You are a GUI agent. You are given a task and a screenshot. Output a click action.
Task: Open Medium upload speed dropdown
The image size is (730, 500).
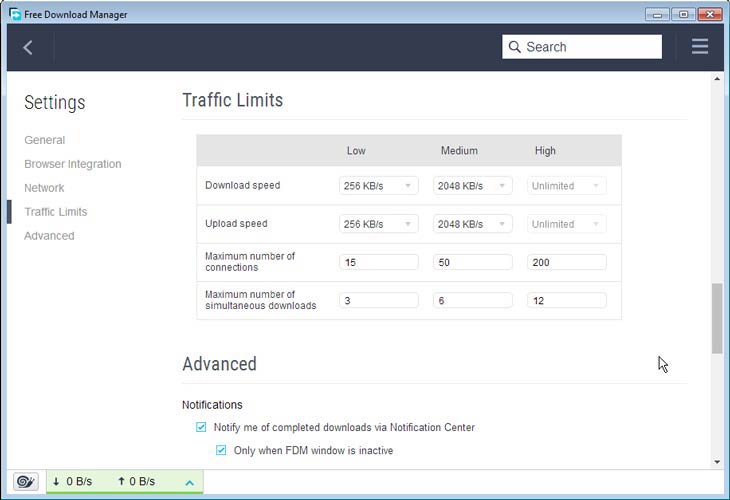point(473,224)
